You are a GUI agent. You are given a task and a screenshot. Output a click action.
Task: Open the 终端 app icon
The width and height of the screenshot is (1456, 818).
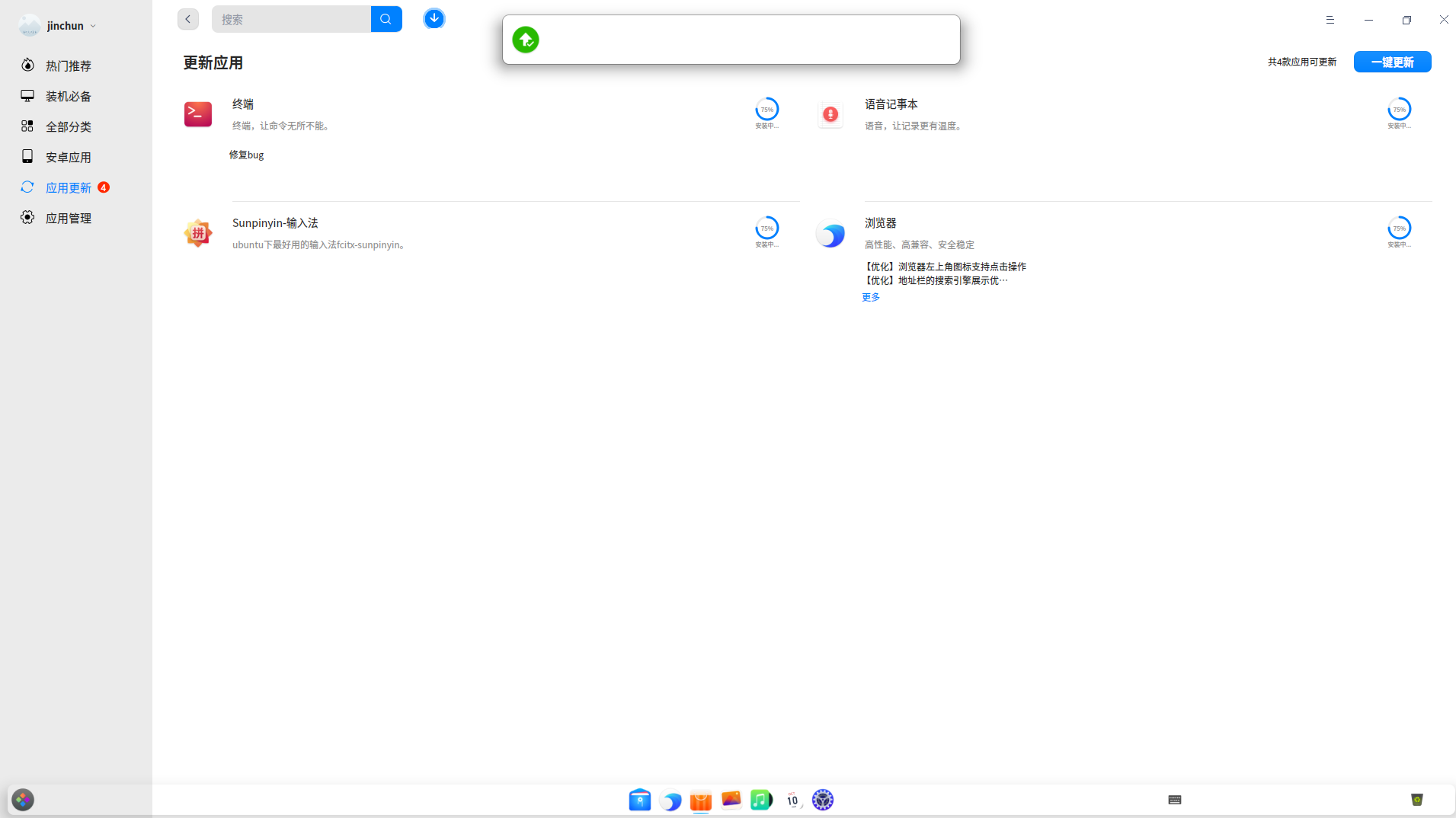[x=197, y=114]
